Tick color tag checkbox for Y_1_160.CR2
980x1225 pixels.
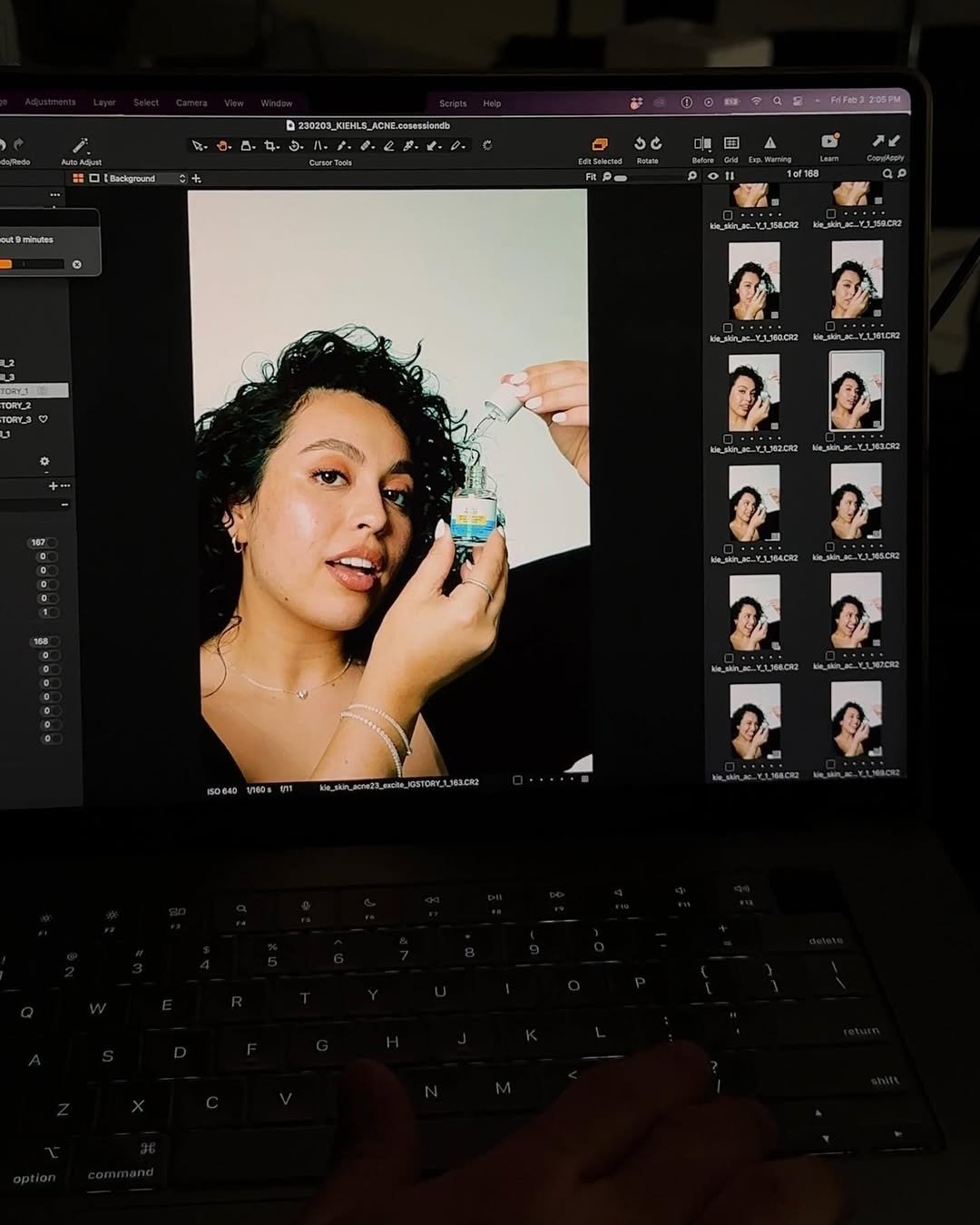728,328
